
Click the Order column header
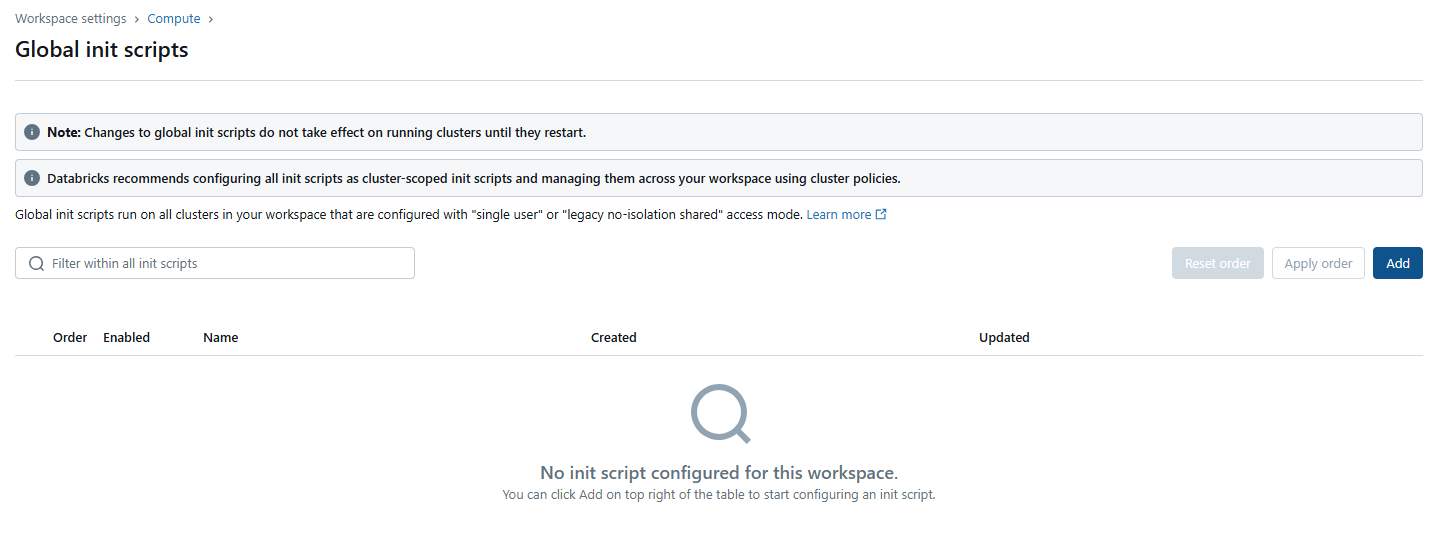coord(70,337)
